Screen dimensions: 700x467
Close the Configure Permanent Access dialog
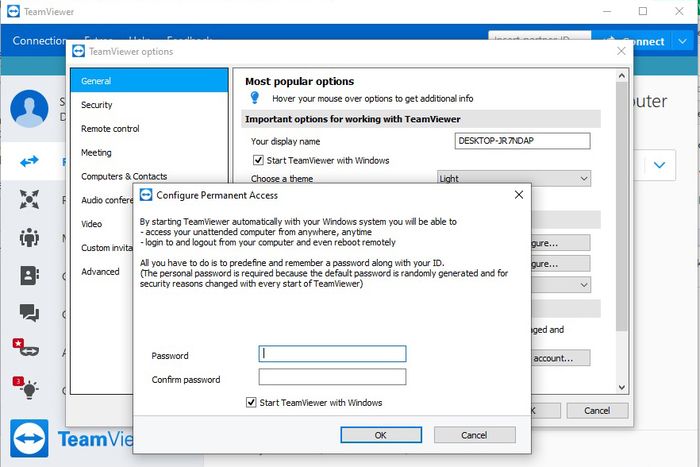coord(519,195)
